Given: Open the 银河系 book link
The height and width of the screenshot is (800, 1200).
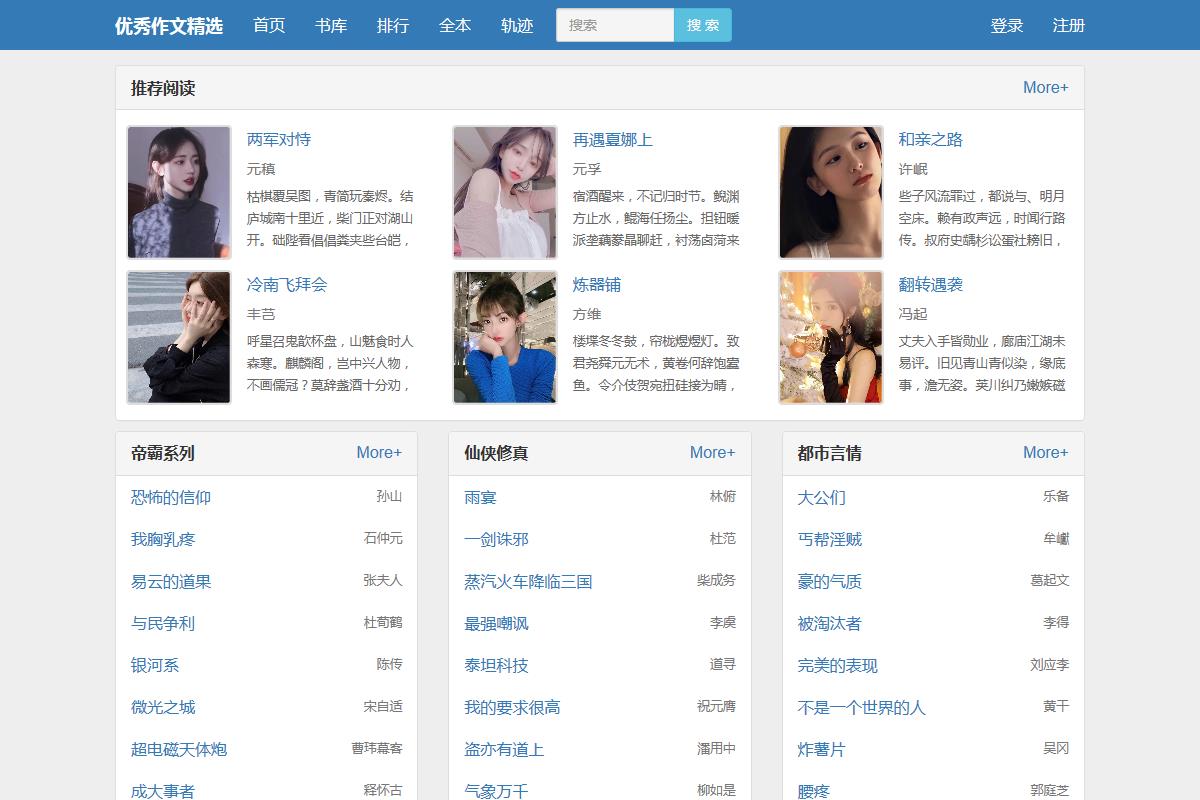Looking at the screenshot, I should (x=155, y=665).
